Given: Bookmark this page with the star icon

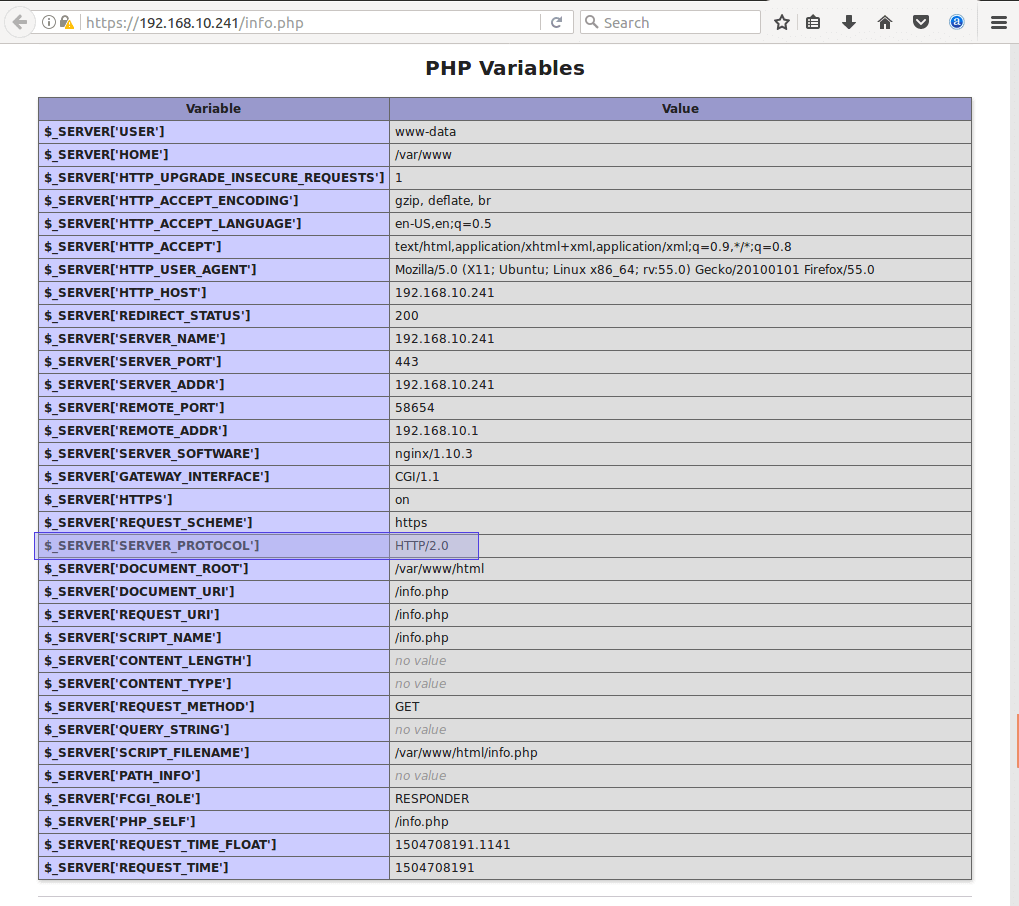Looking at the screenshot, I should (x=782, y=23).
